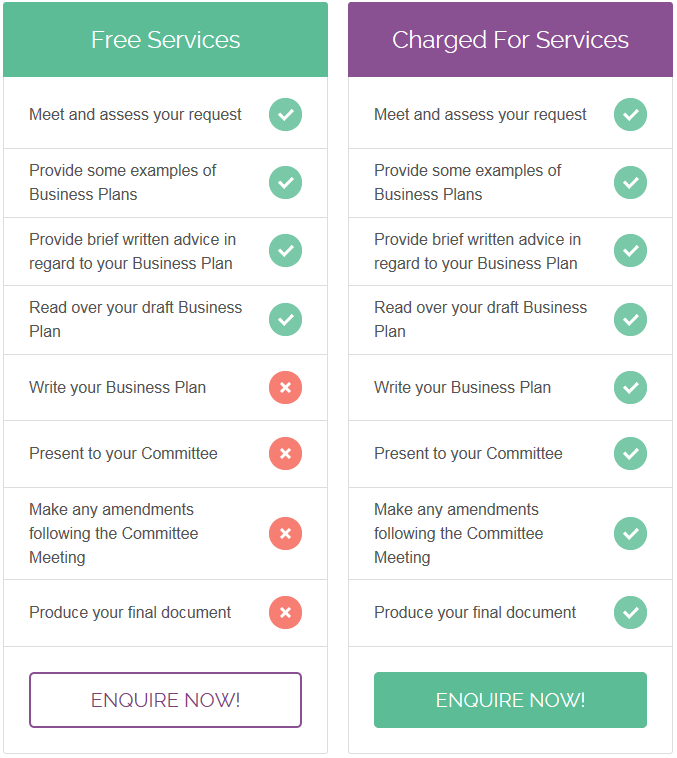Click the red cross beside Present to your Committee

[285, 453]
